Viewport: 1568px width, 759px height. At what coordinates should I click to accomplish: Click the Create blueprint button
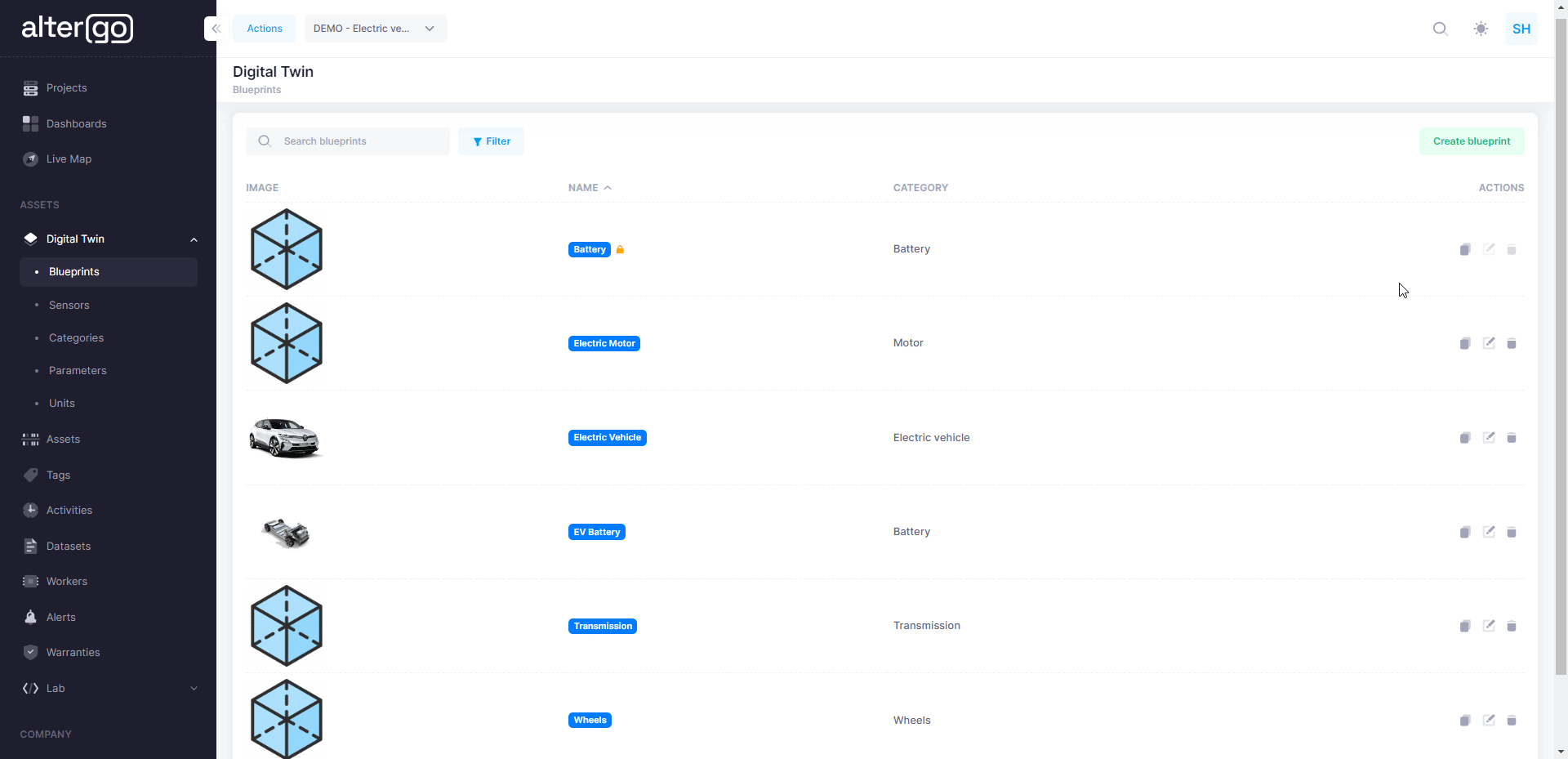tap(1471, 141)
